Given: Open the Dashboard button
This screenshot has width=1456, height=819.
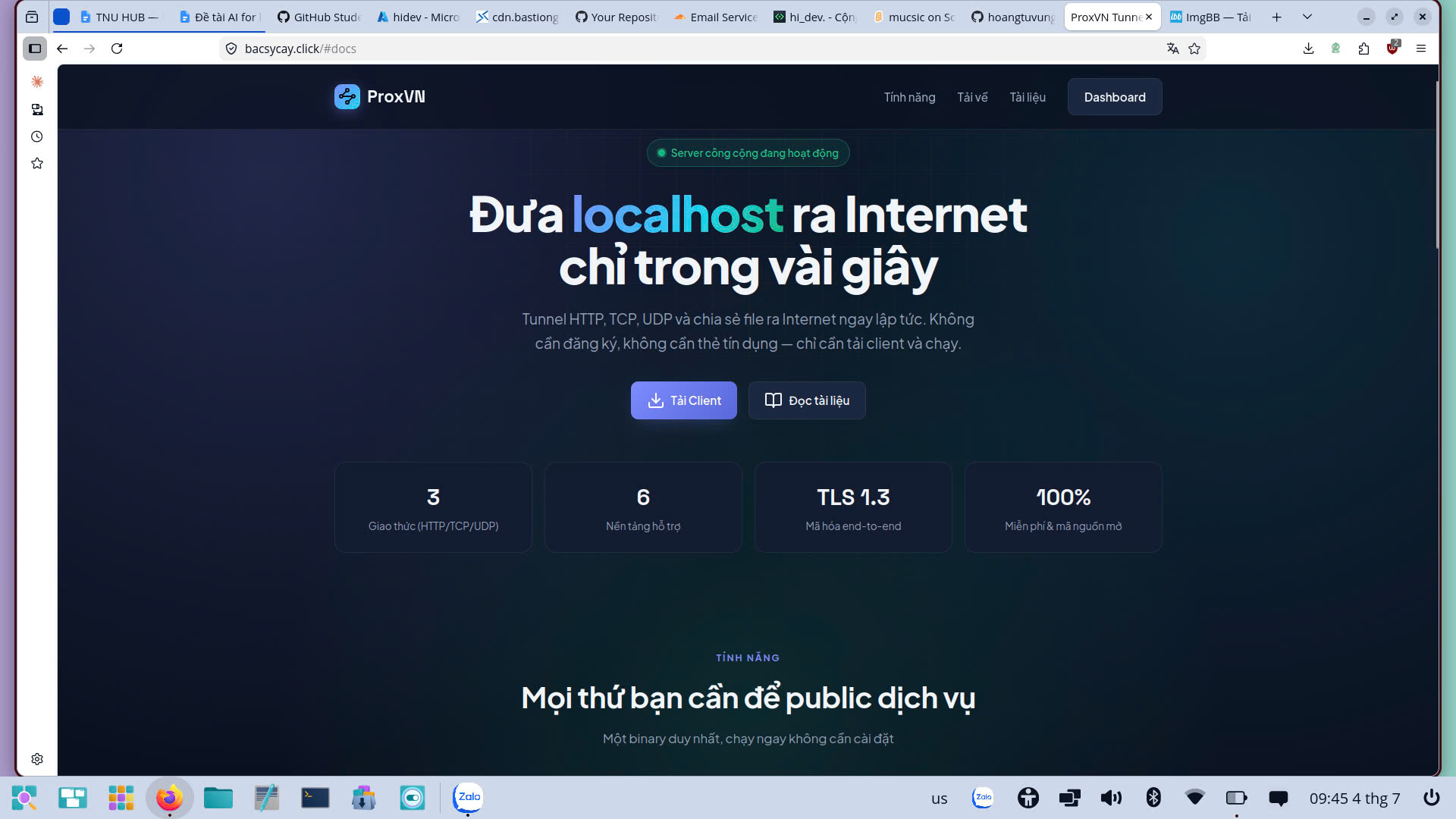Looking at the screenshot, I should [x=1115, y=97].
